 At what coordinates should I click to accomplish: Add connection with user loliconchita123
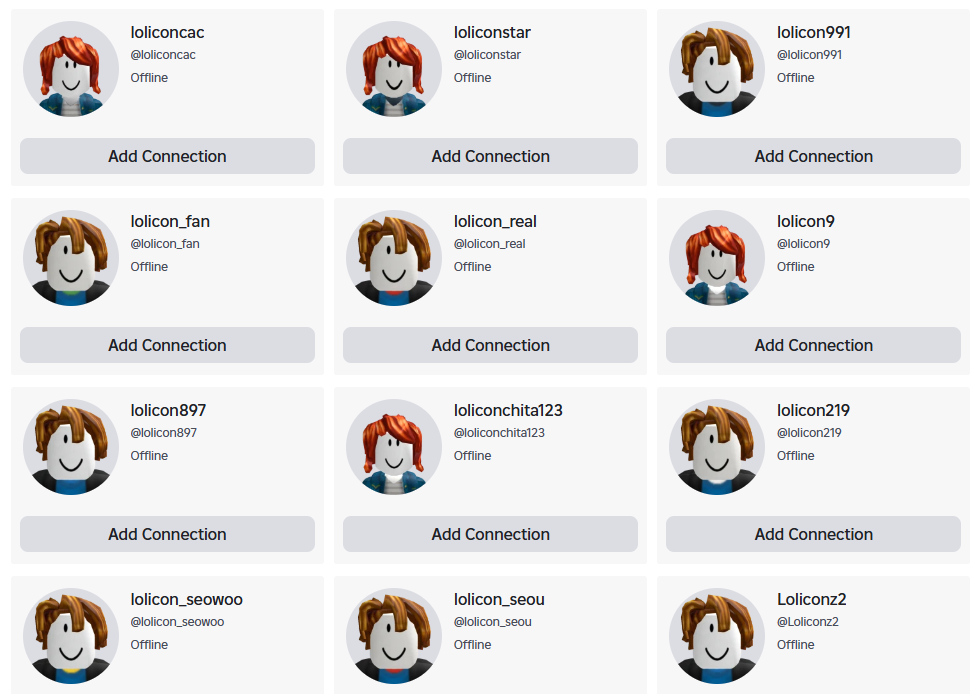490,534
